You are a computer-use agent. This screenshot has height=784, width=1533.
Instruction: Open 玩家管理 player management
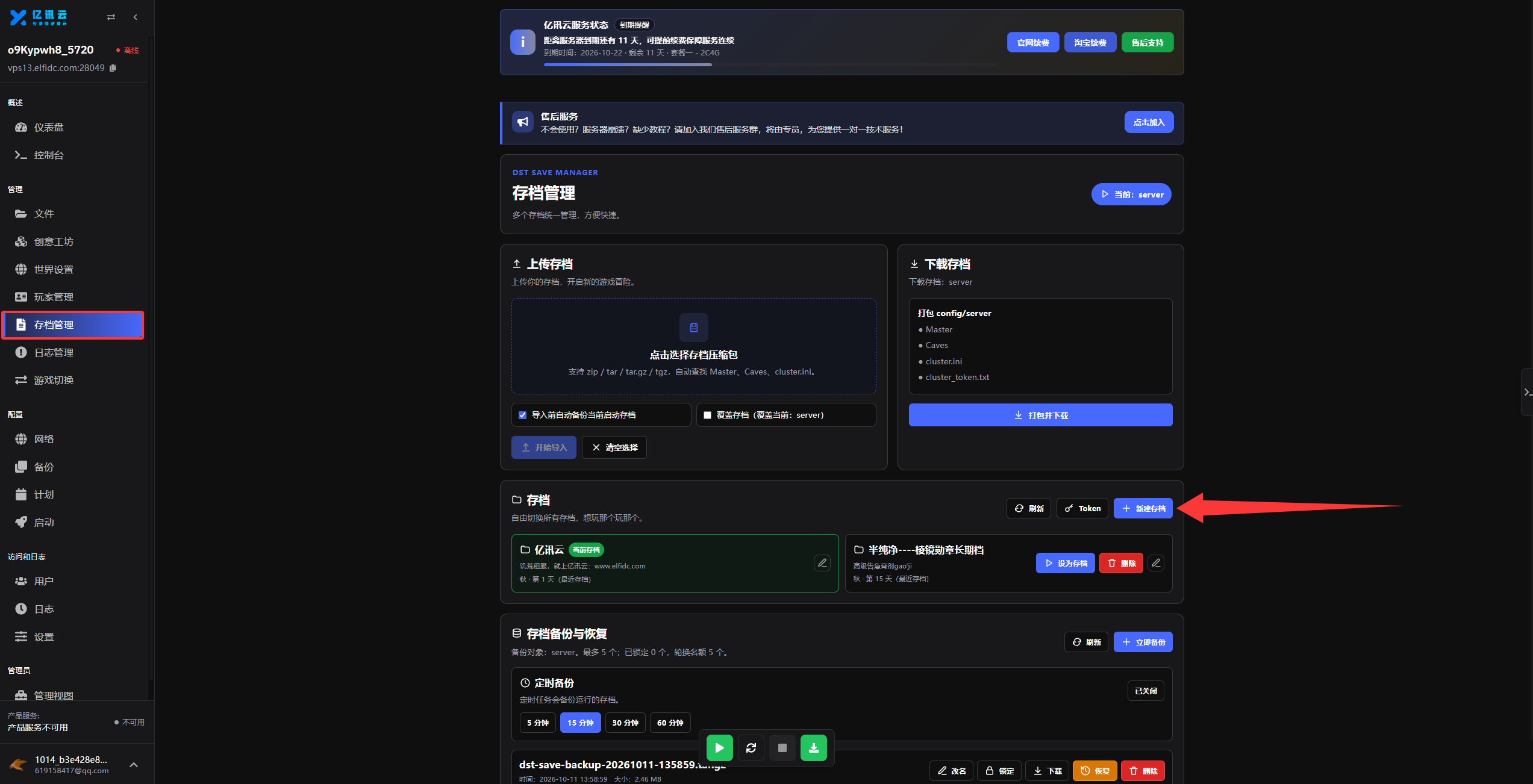coord(72,297)
